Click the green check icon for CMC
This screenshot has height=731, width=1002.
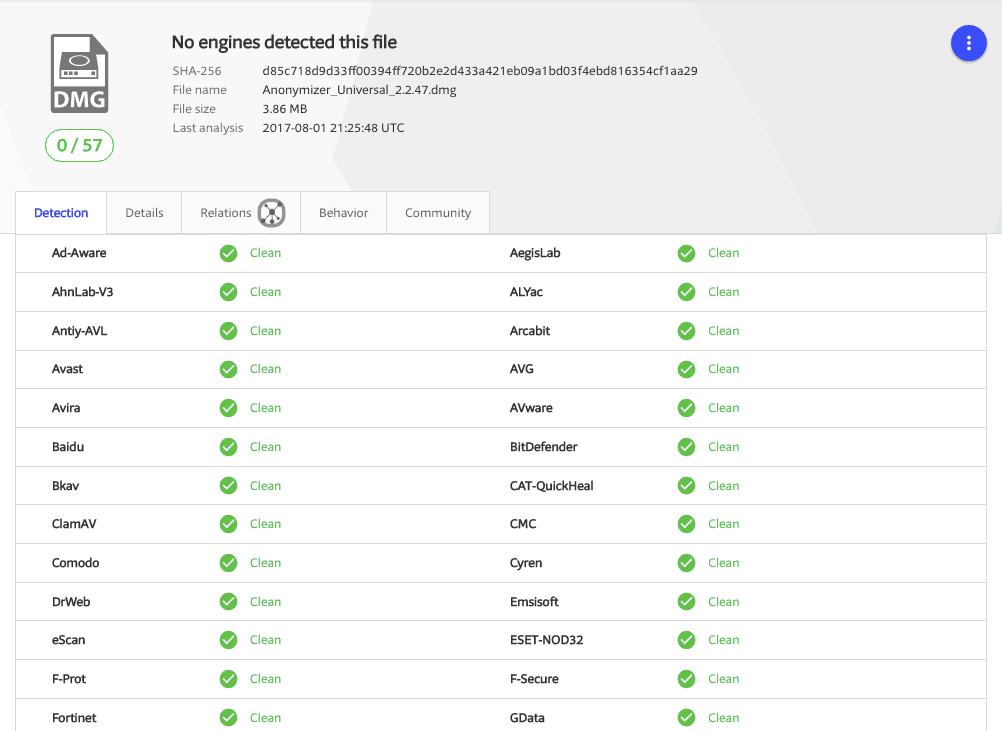pos(686,524)
